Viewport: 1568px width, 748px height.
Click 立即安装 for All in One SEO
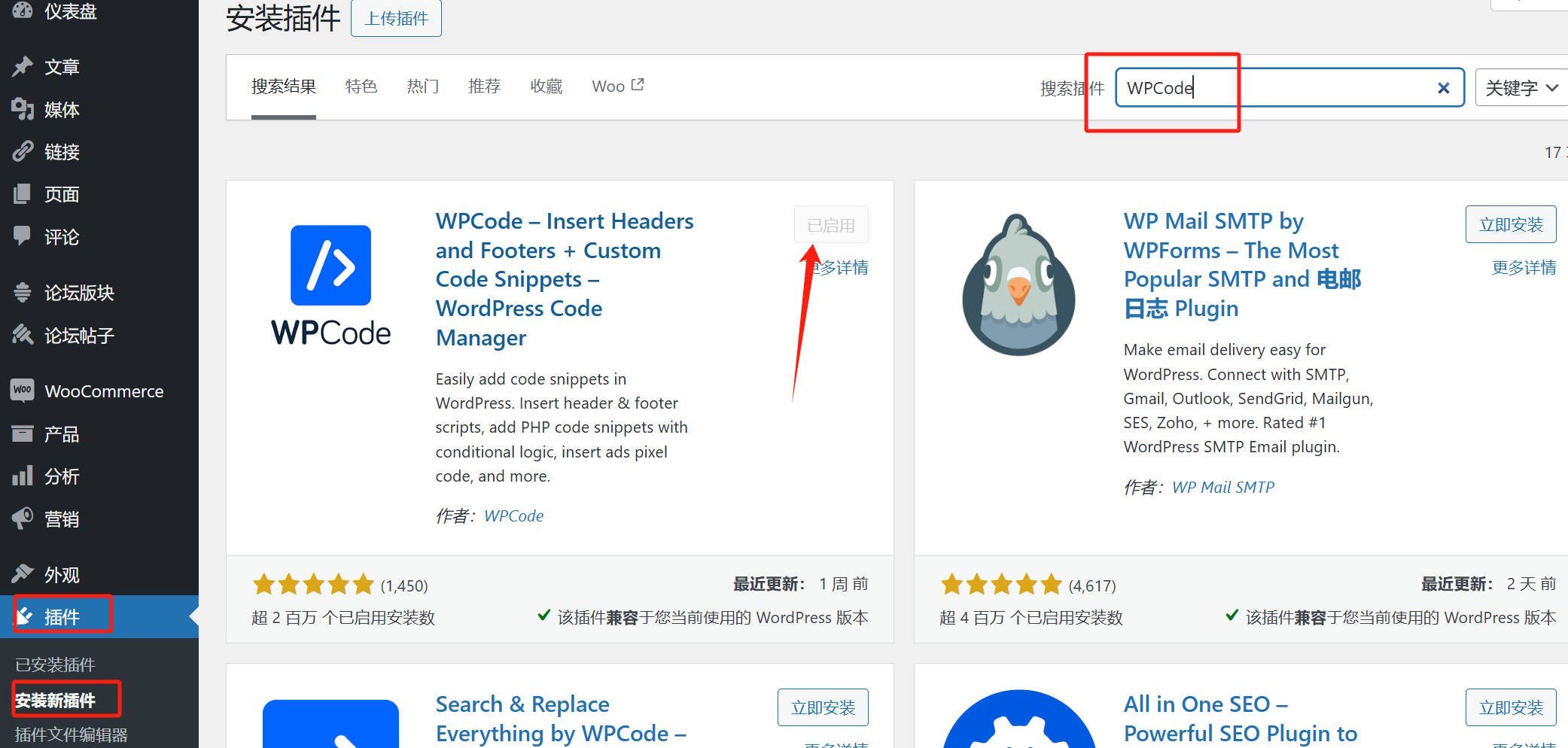click(1511, 707)
